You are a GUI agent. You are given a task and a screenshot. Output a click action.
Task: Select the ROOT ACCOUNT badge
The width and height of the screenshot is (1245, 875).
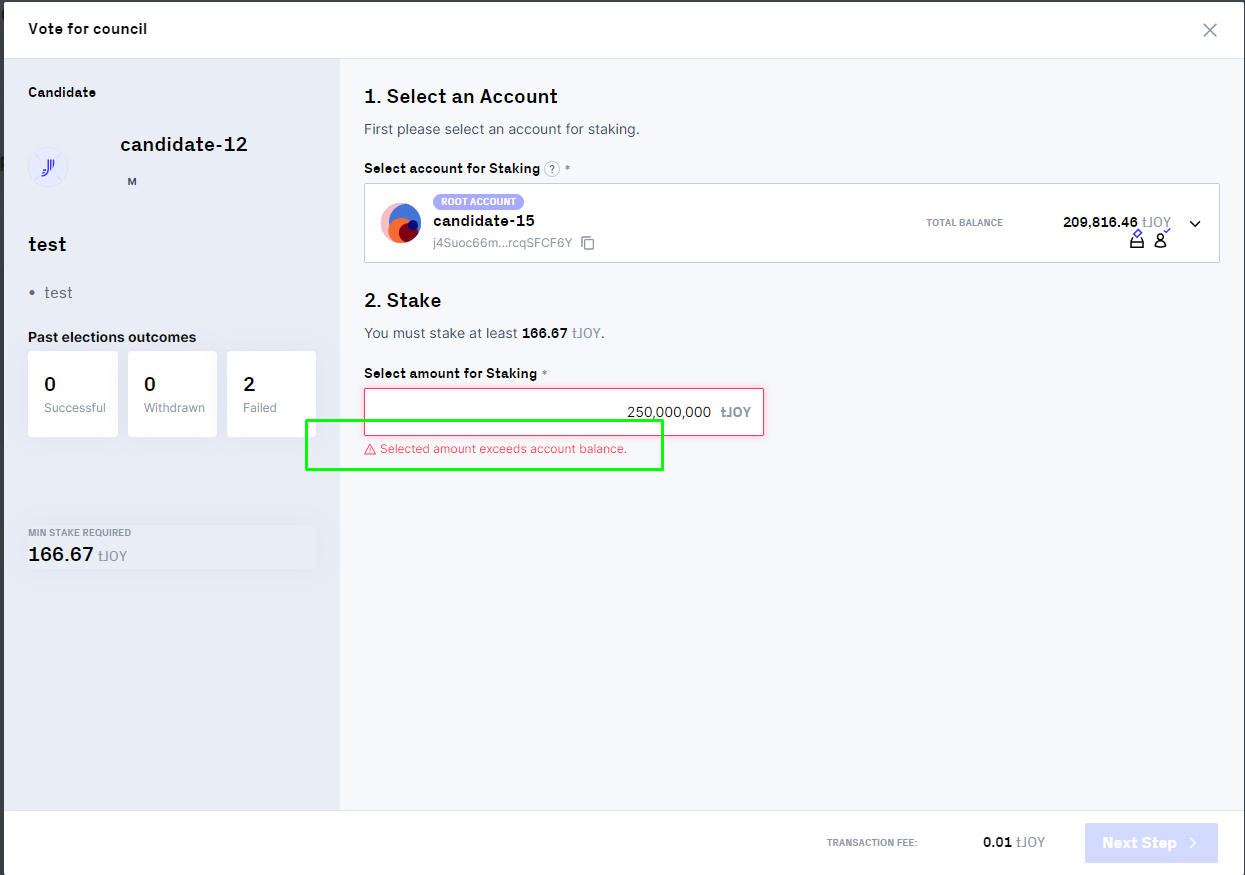click(478, 202)
